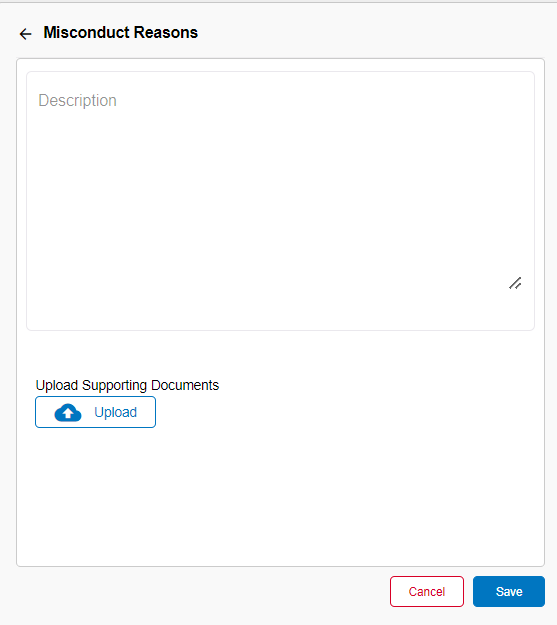Cancel the misconduct reason form

427,592
